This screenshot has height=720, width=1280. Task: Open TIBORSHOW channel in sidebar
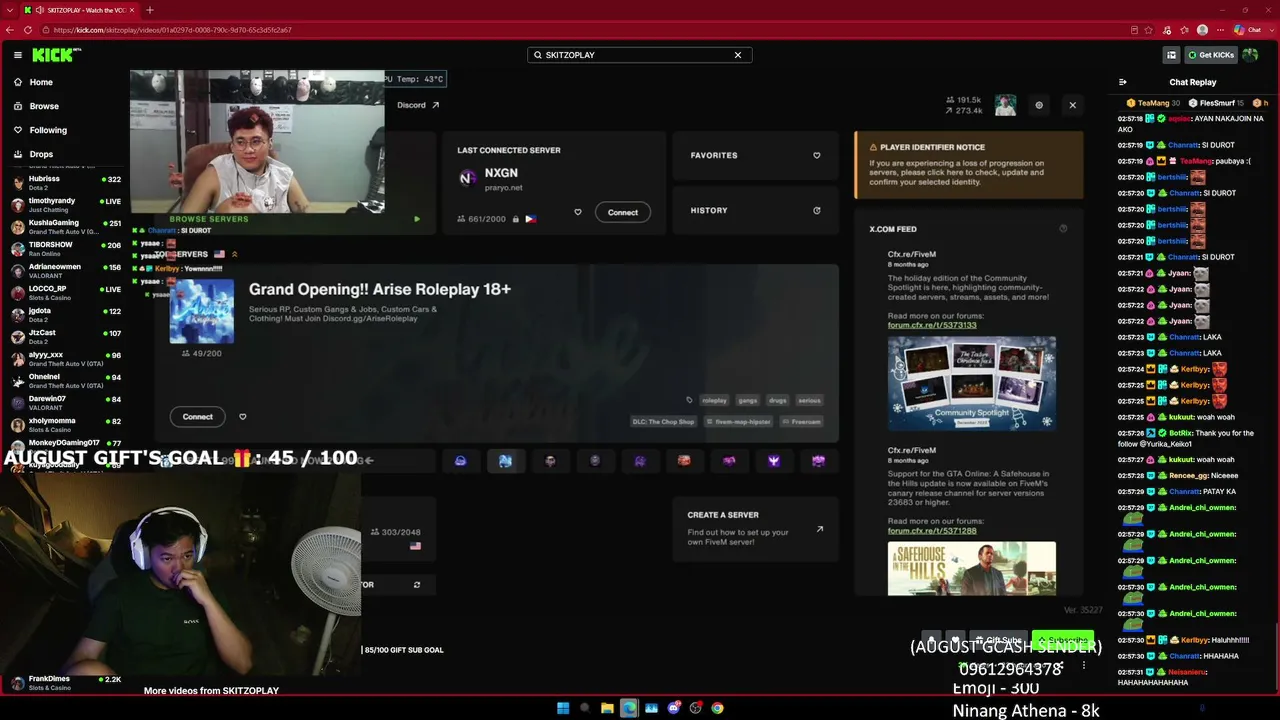click(66, 248)
